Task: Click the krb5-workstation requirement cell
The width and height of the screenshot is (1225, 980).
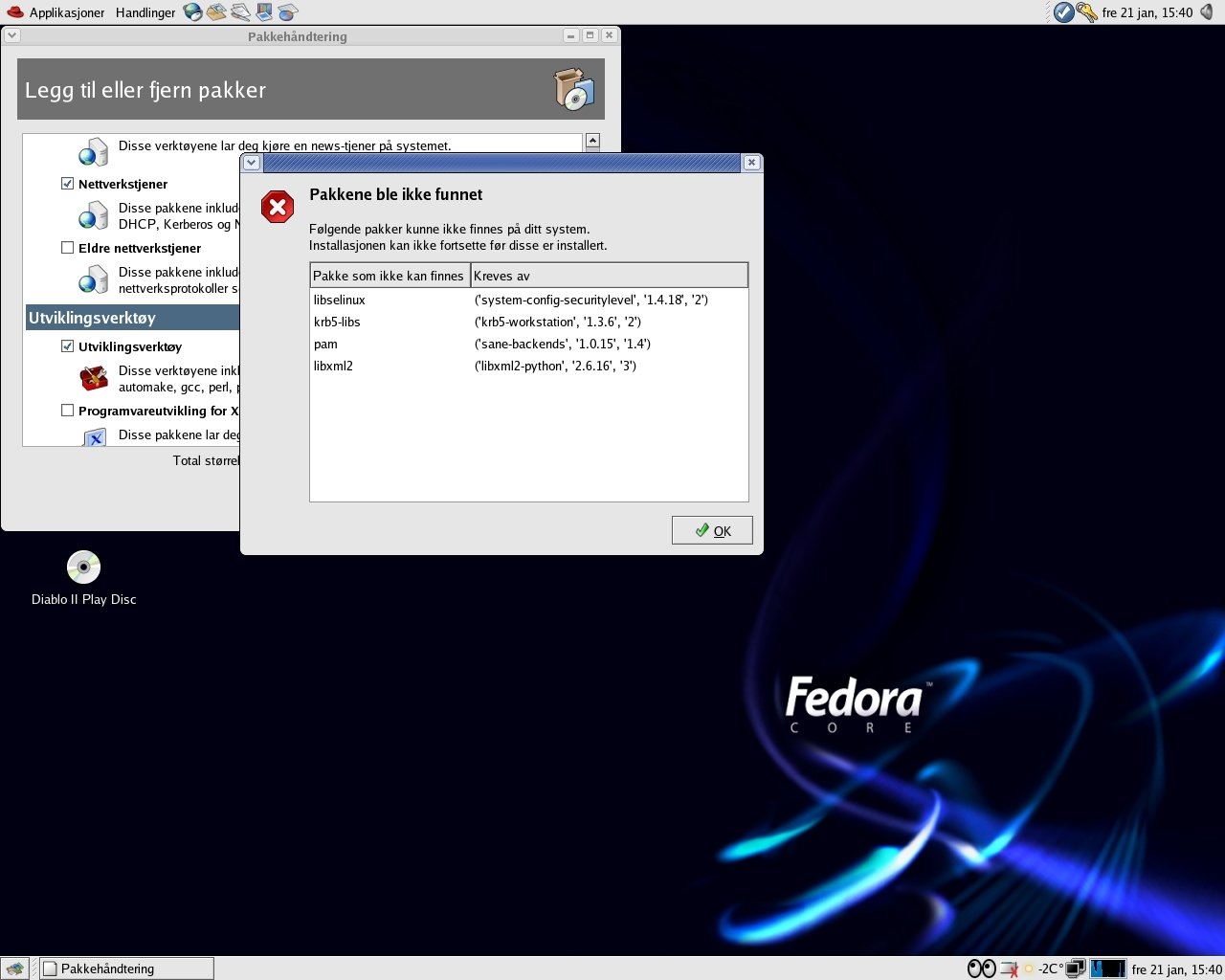Action: coord(558,322)
